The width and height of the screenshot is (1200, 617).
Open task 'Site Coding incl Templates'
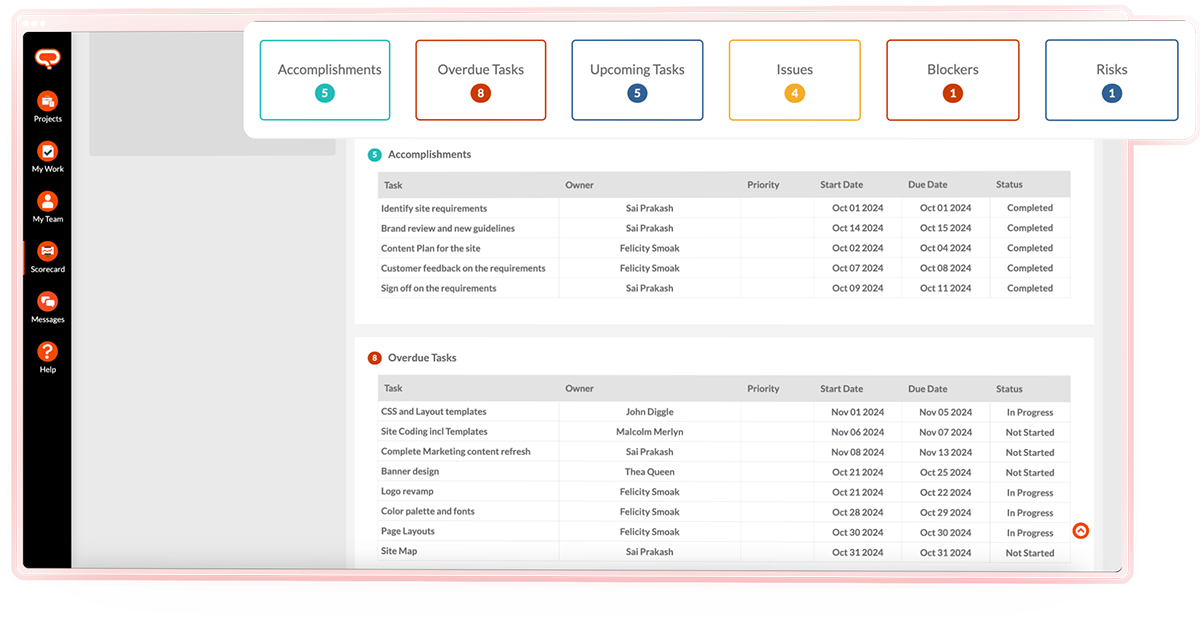tap(434, 432)
